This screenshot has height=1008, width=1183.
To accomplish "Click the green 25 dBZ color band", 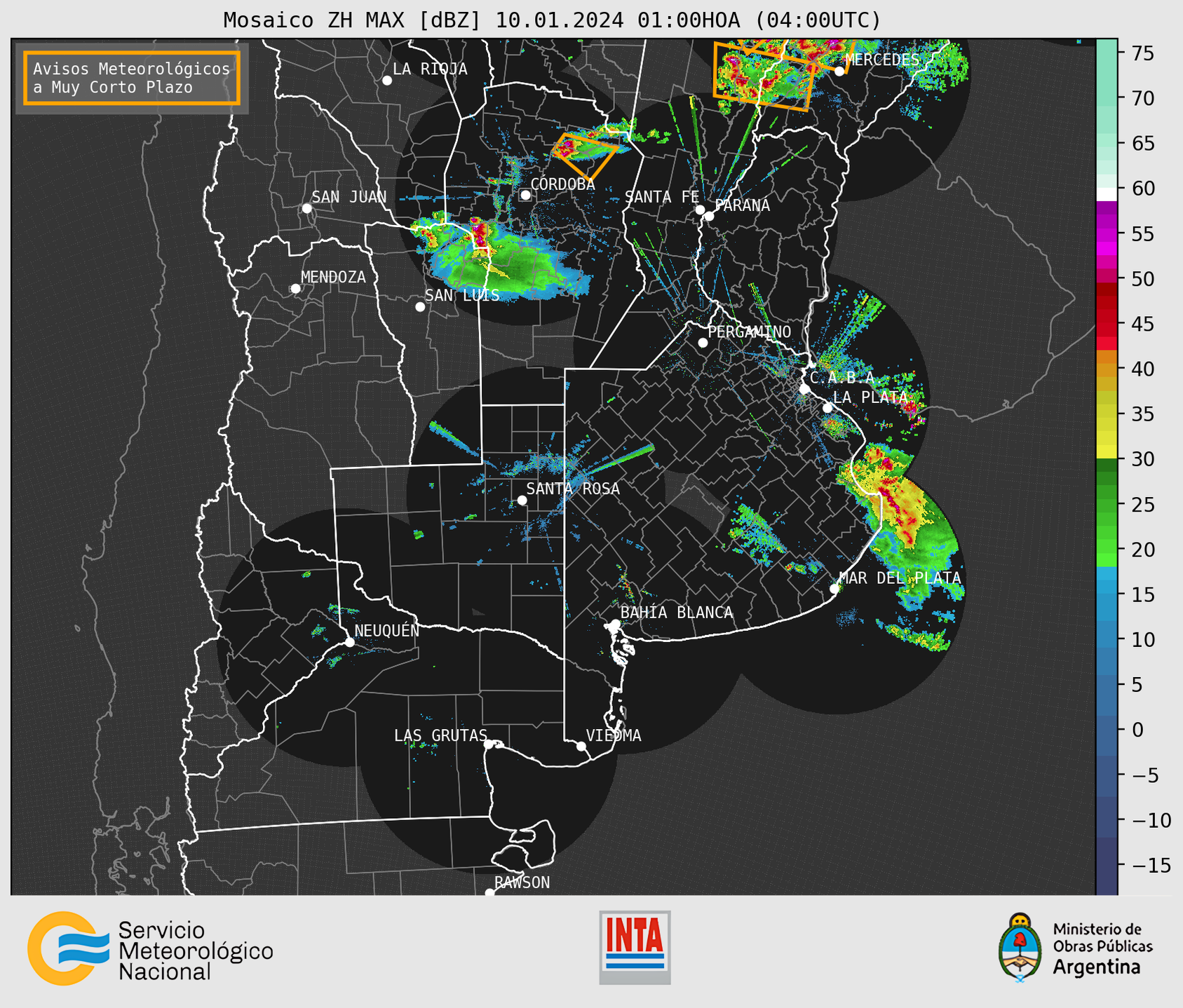I will pyautogui.click(x=1107, y=505).
